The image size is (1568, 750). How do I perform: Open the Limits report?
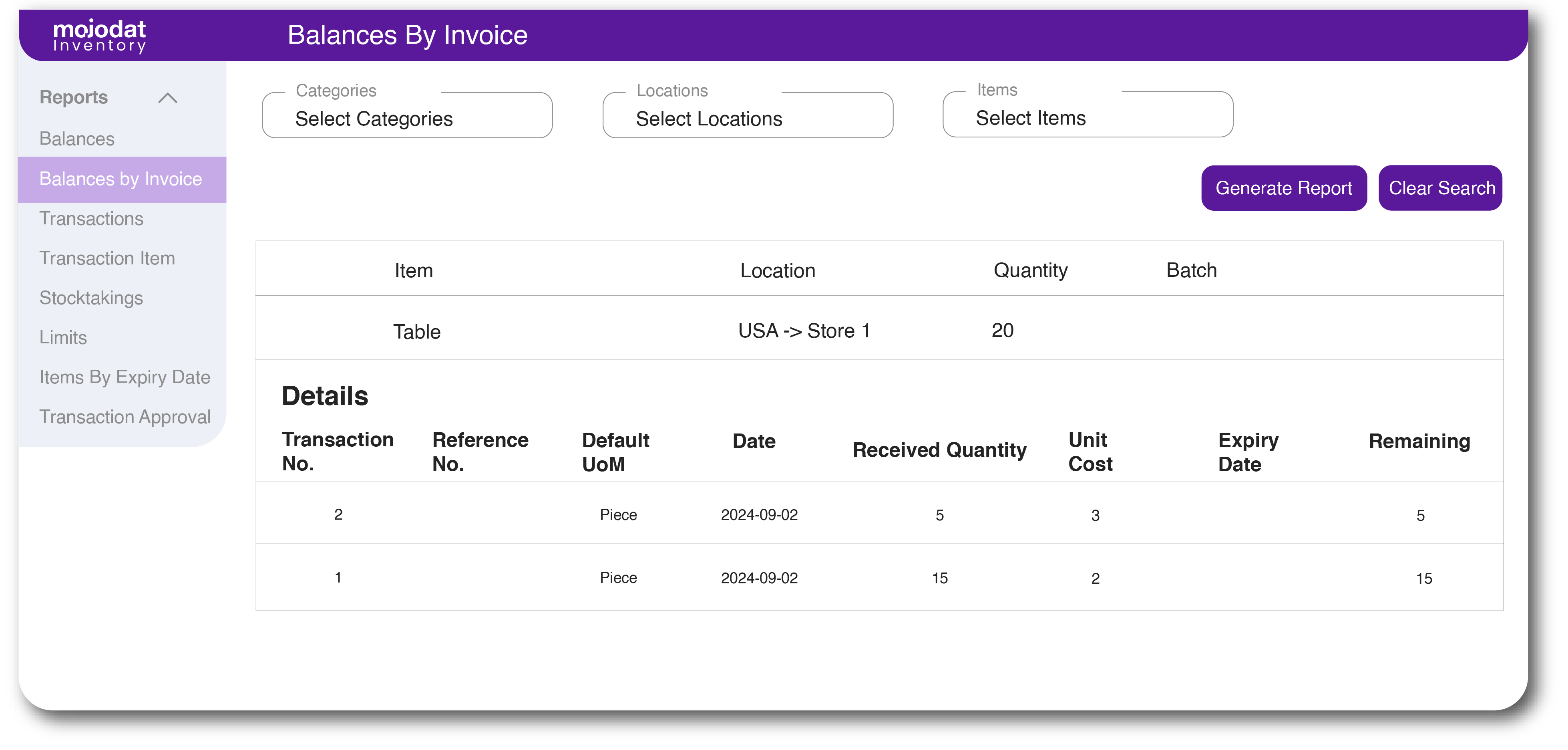[x=63, y=337]
